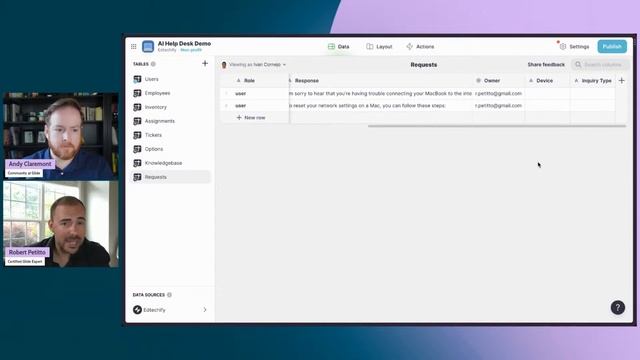The width and height of the screenshot is (640, 360).
Task: Open the help question mark button
Action: (x=618, y=307)
